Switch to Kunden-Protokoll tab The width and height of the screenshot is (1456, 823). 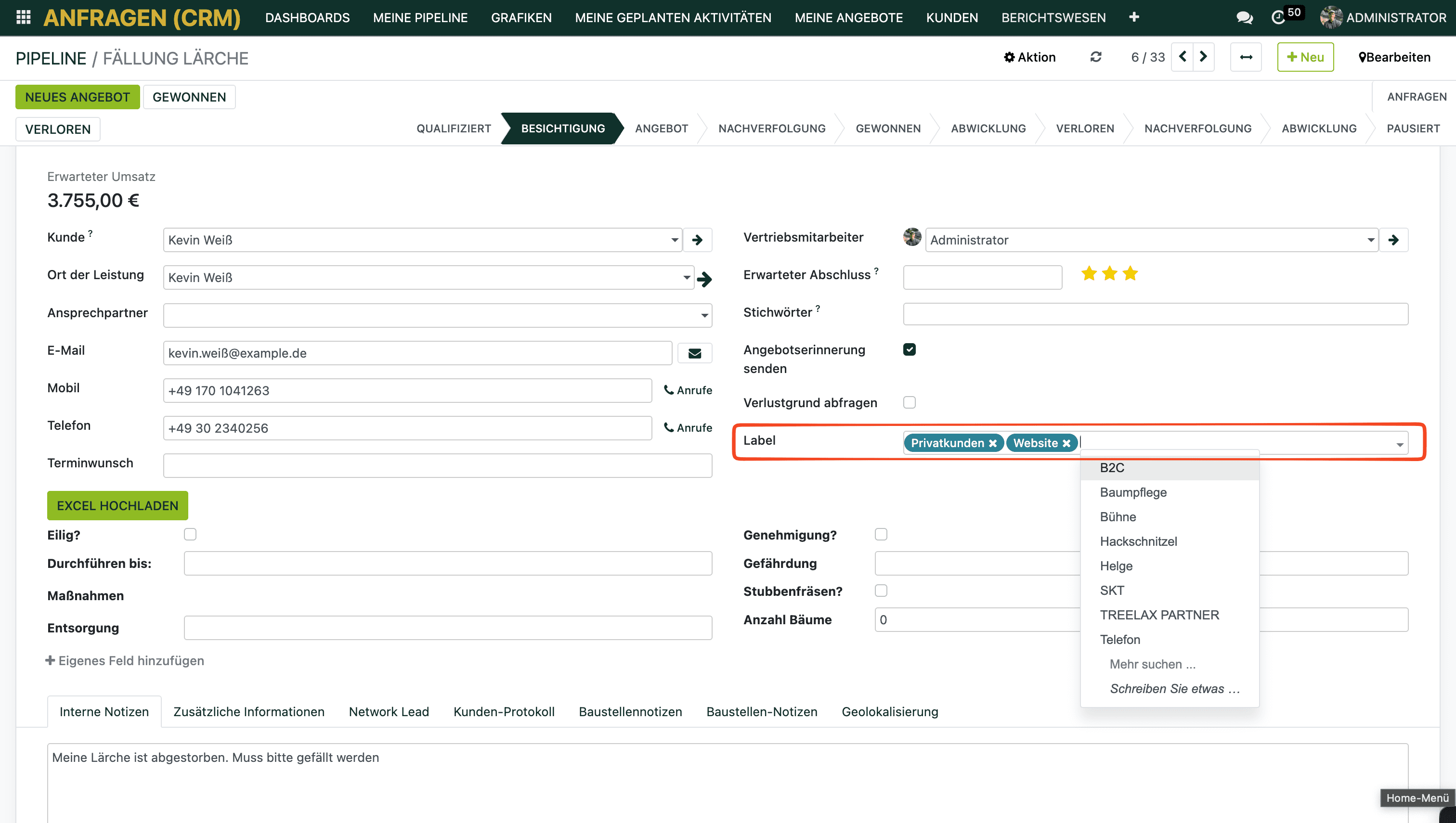(x=503, y=712)
